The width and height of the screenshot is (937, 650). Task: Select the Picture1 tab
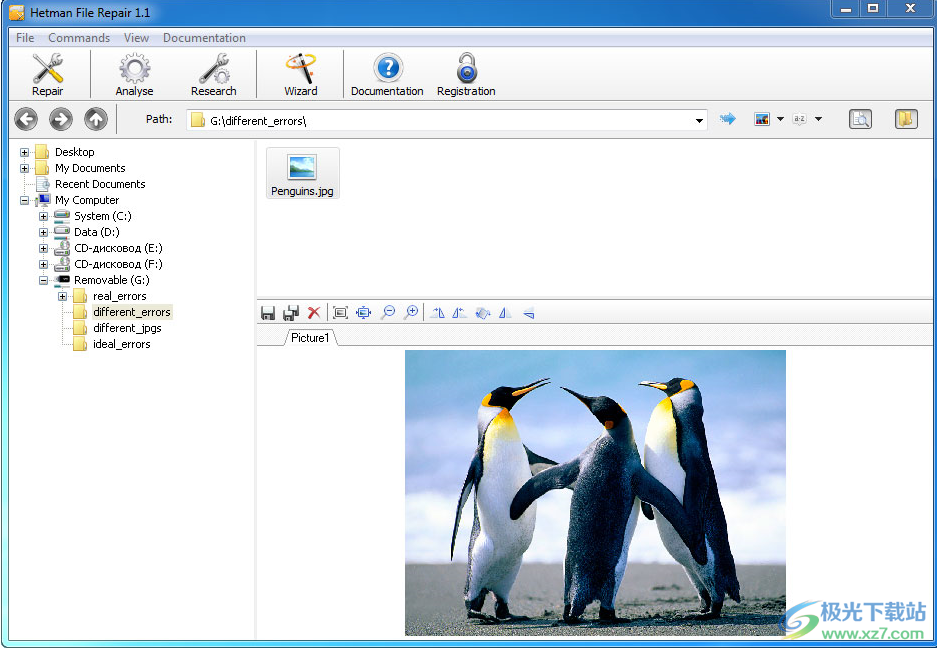(x=310, y=338)
